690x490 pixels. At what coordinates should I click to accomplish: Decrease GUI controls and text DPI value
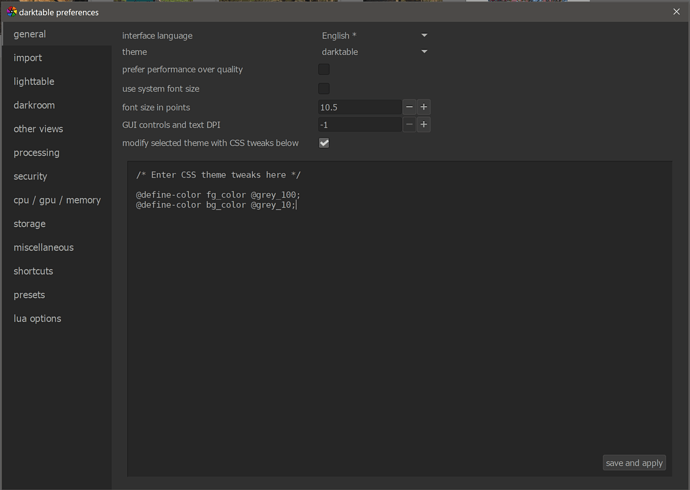(x=409, y=125)
